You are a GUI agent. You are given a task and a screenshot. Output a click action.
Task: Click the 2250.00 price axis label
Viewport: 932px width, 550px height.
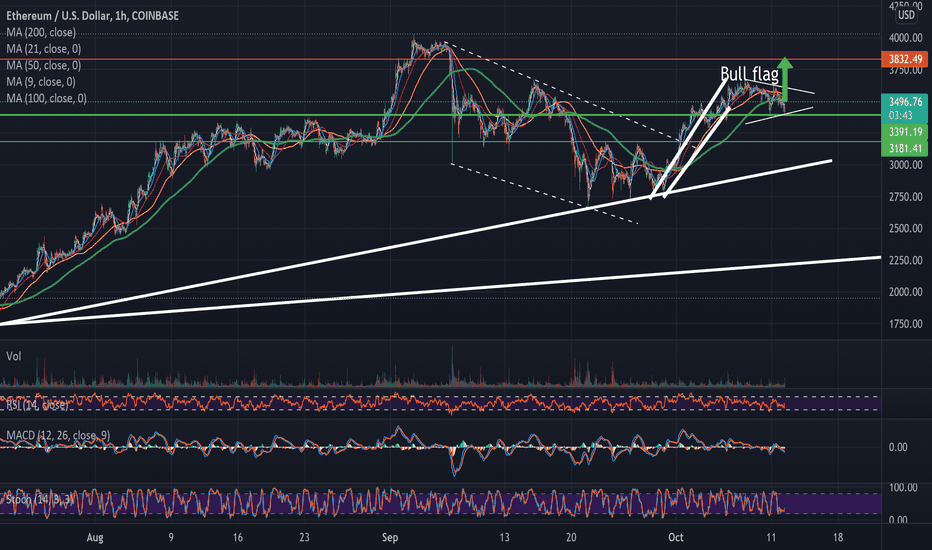tap(905, 260)
